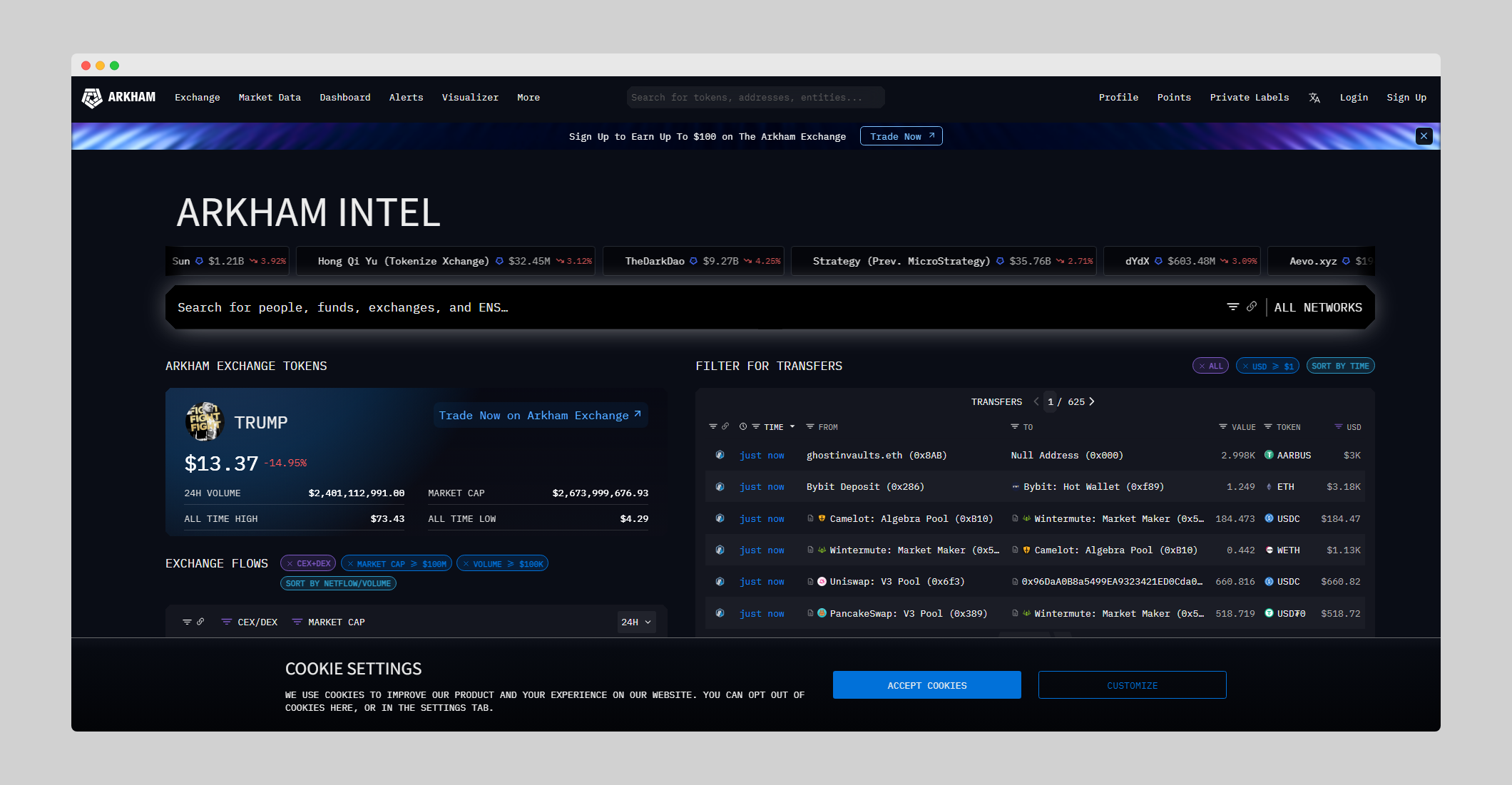
Task: Open the Visualizer menu item
Action: 470,98
